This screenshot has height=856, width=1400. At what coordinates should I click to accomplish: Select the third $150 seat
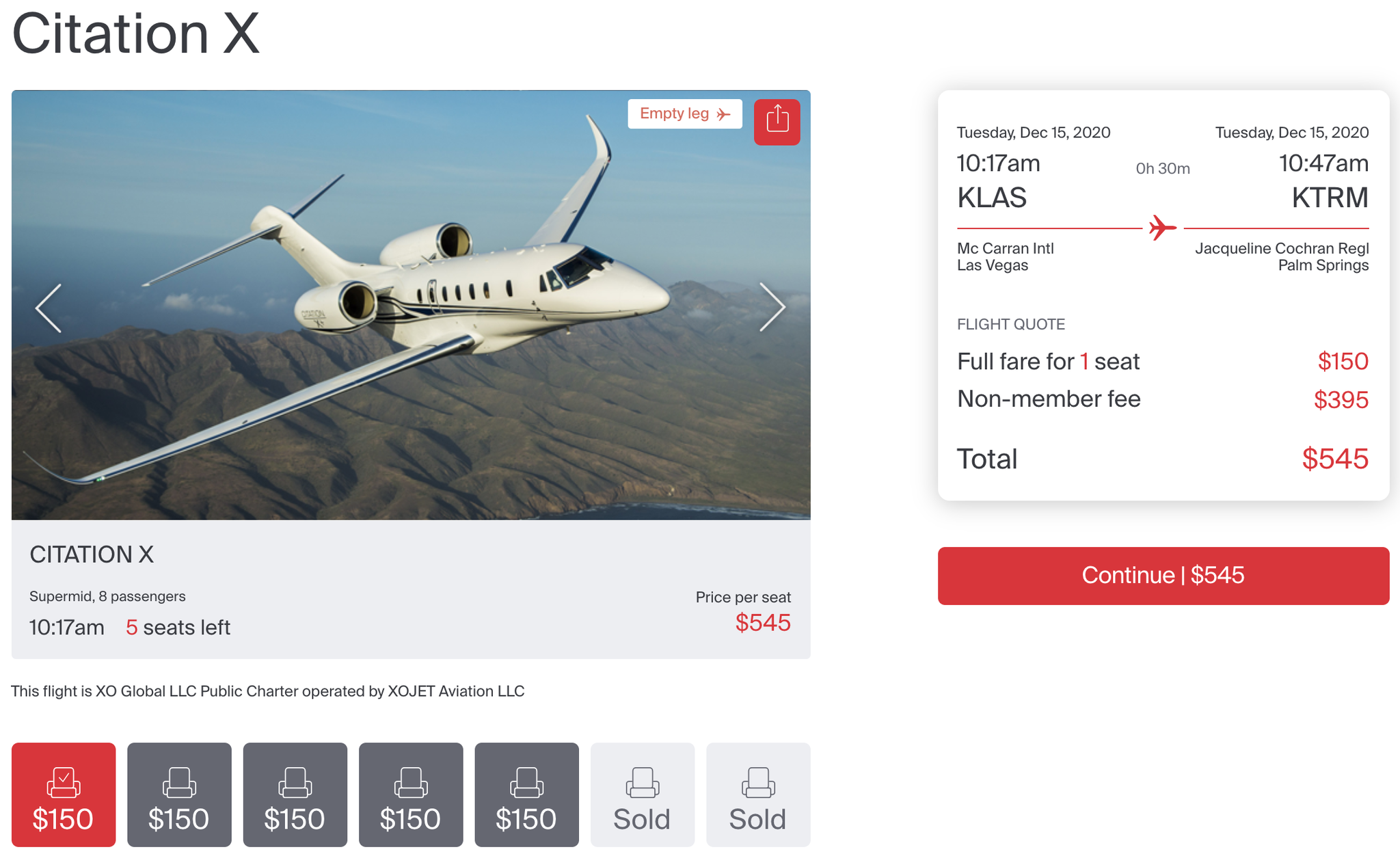(x=295, y=795)
